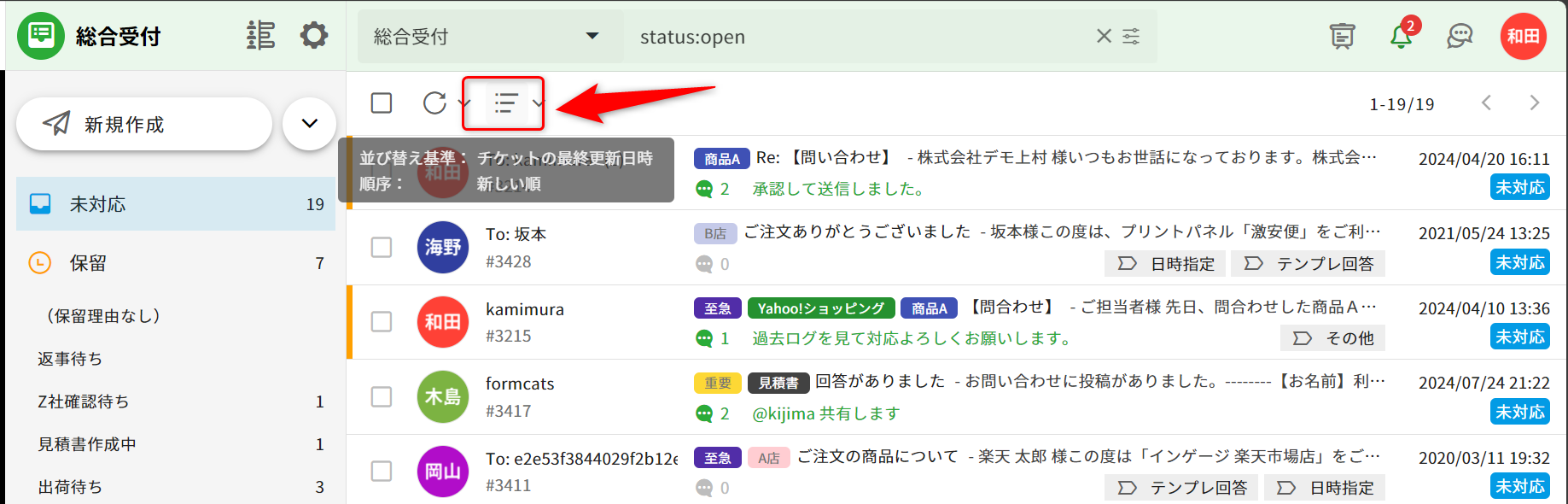This screenshot has width=1568, height=504.
Task: Toggle the select-all tickets checkbox
Action: 382,103
